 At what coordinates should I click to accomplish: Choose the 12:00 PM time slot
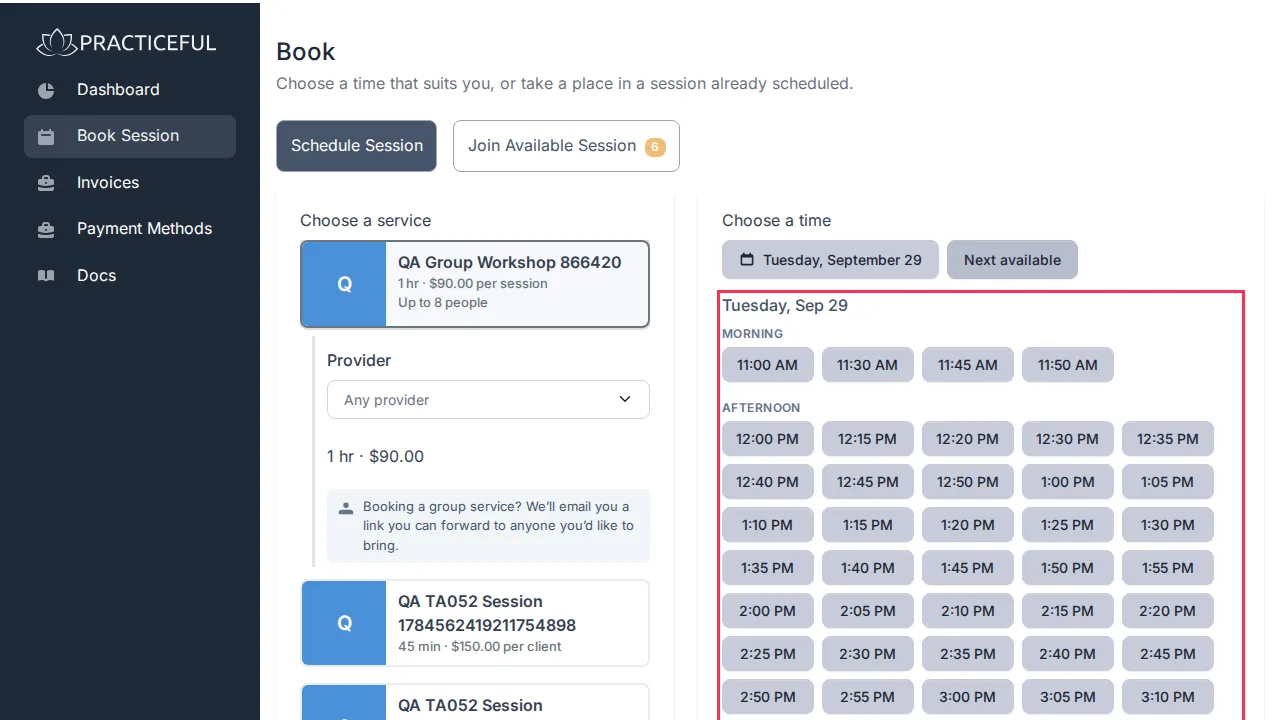(x=768, y=439)
